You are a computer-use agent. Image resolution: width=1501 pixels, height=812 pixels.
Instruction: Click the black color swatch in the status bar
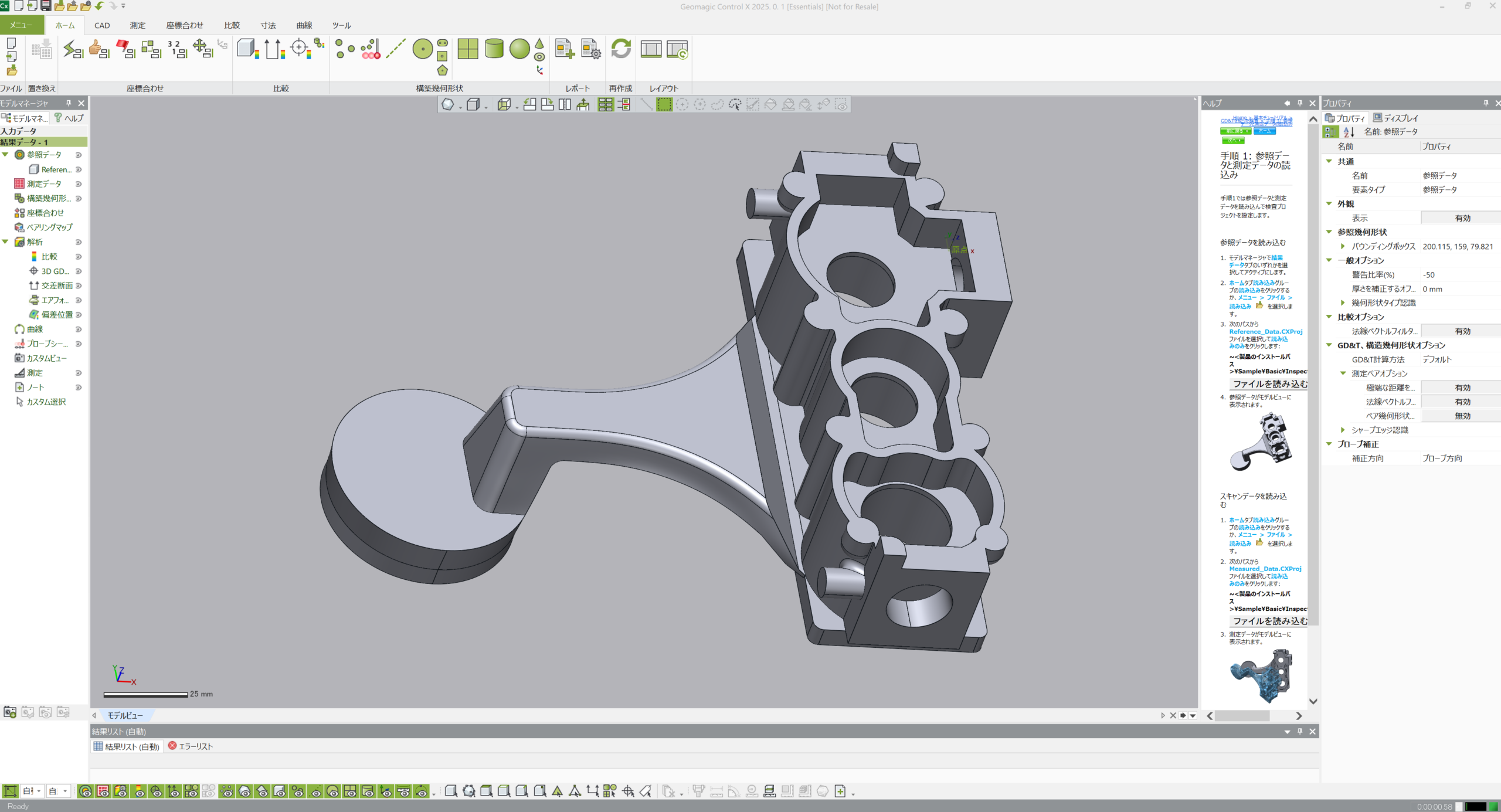click(x=1475, y=807)
